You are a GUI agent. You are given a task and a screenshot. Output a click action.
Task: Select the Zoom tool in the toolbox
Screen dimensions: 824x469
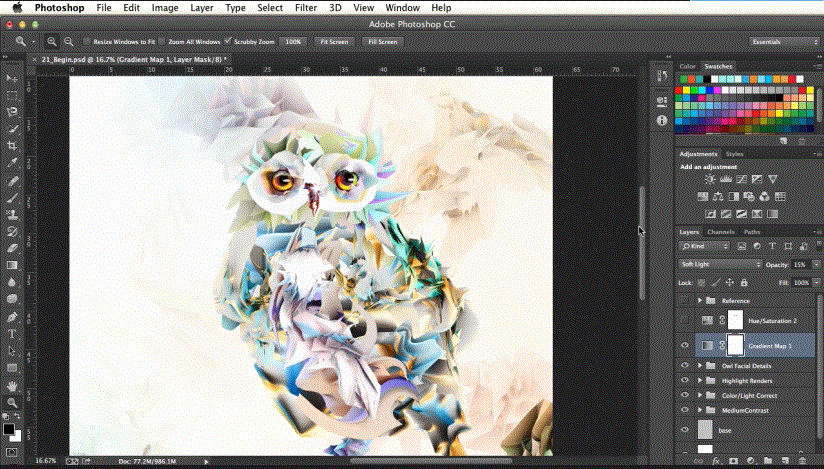[12, 403]
